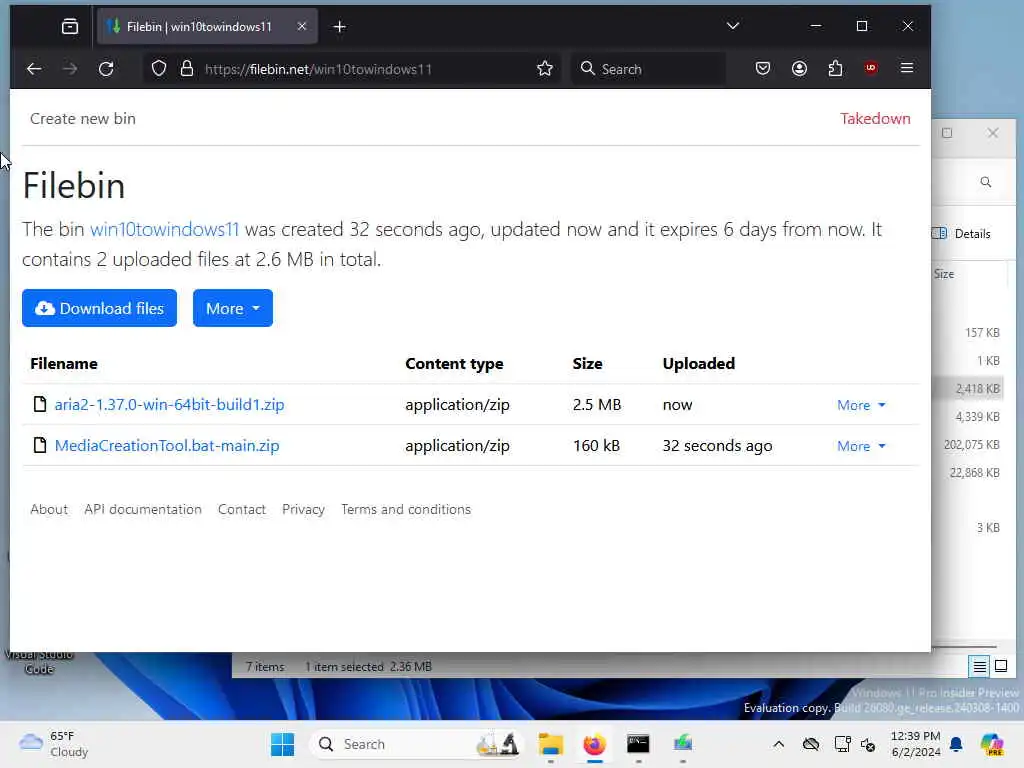
Task: Open File Explorer from the taskbar
Action: click(x=551, y=744)
